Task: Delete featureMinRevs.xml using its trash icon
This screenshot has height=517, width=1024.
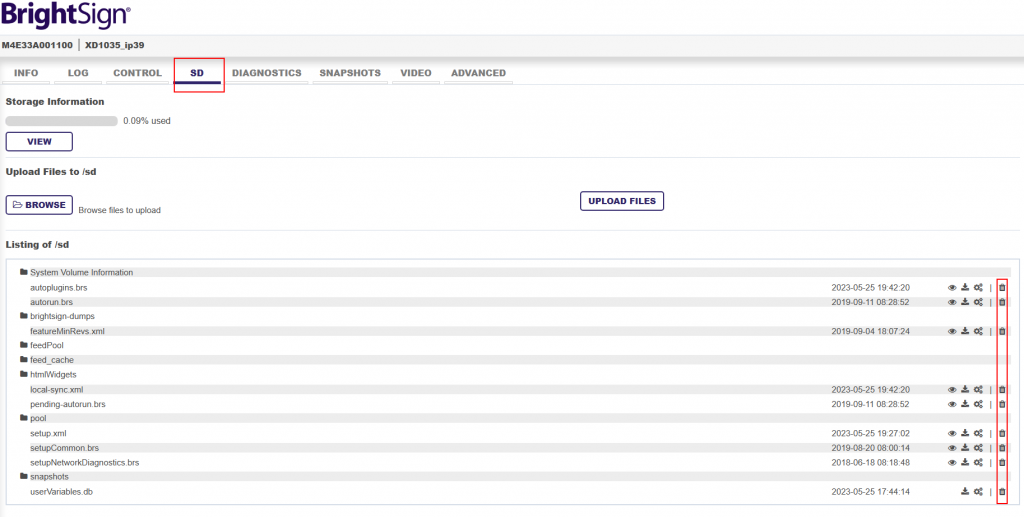Action: pos(1002,331)
